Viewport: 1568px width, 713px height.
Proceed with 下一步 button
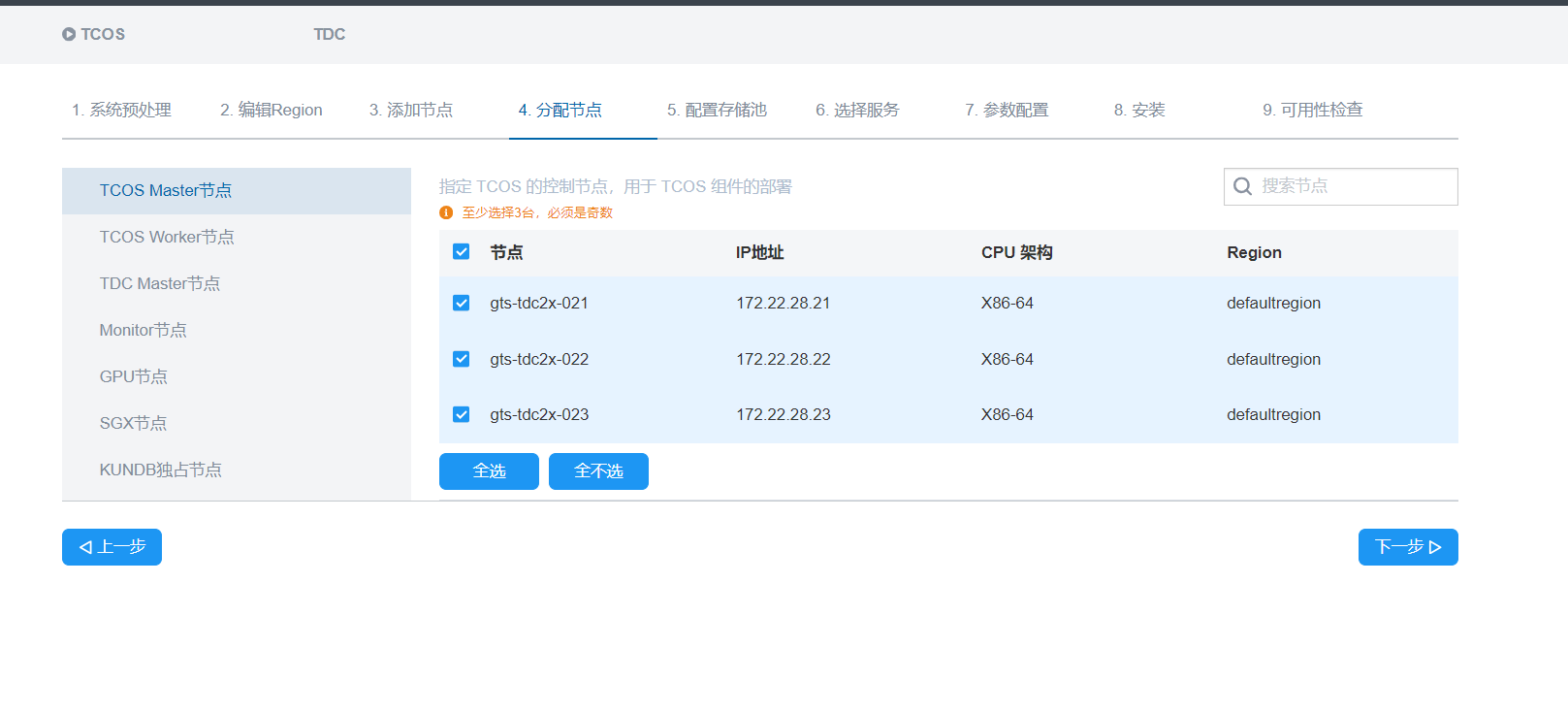point(1408,547)
